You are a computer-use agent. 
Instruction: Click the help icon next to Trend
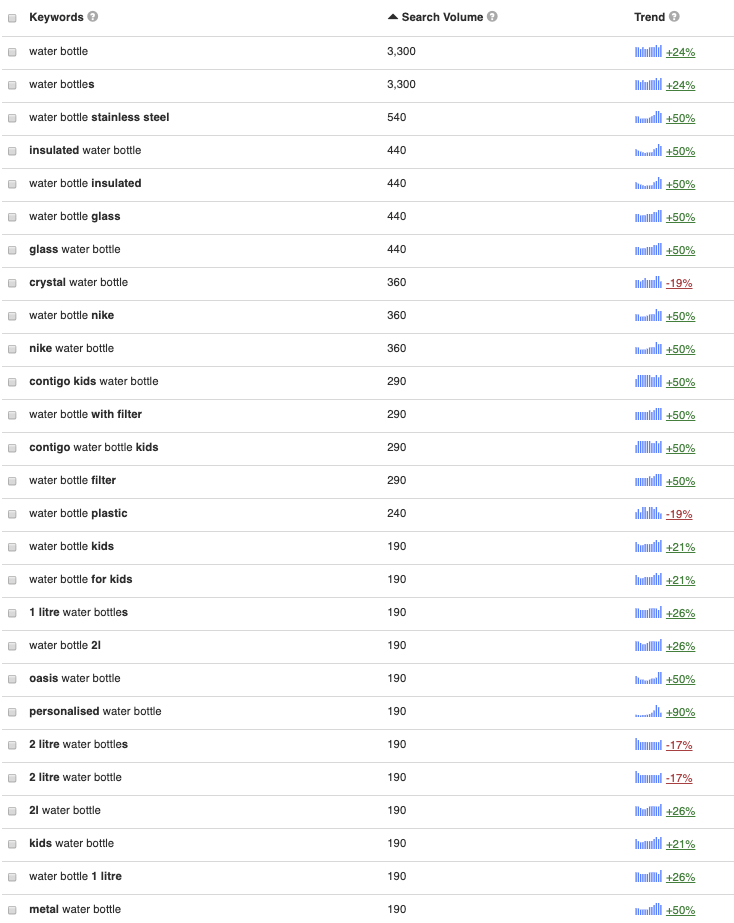click(674, 17)
